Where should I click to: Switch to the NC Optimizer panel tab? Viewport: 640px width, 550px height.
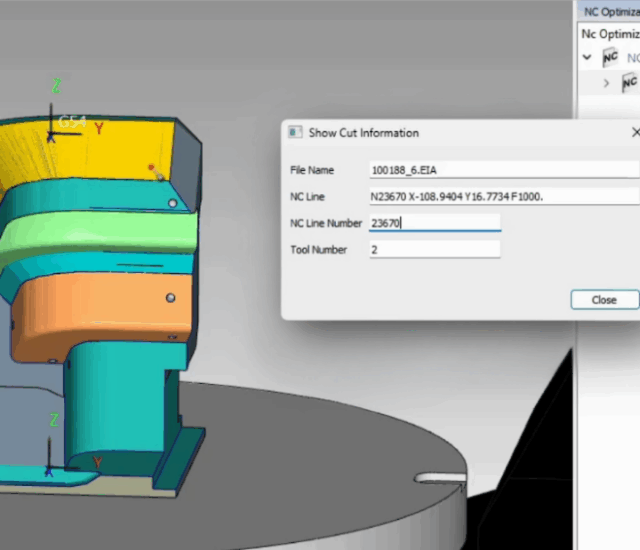[610, 11]
